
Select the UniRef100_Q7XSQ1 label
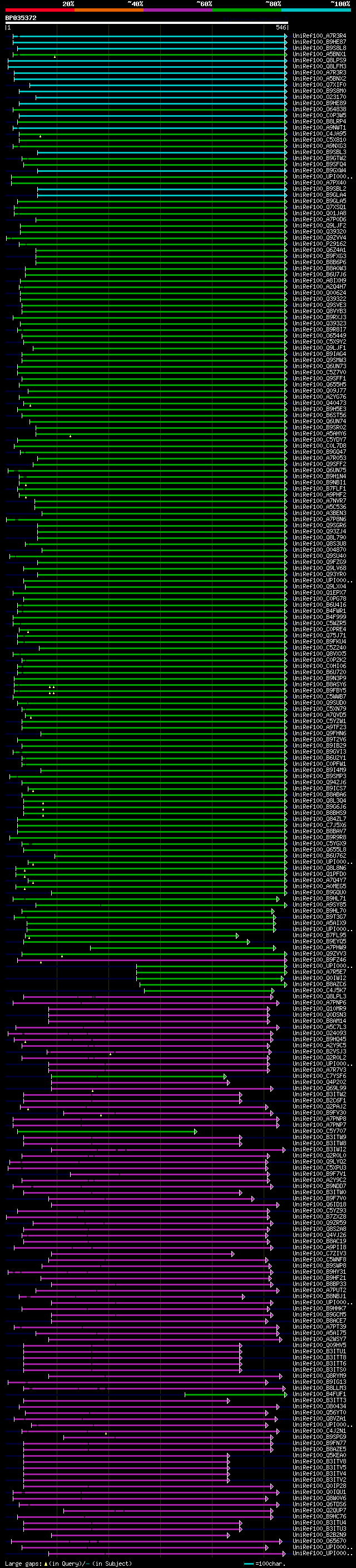[319, 207]
